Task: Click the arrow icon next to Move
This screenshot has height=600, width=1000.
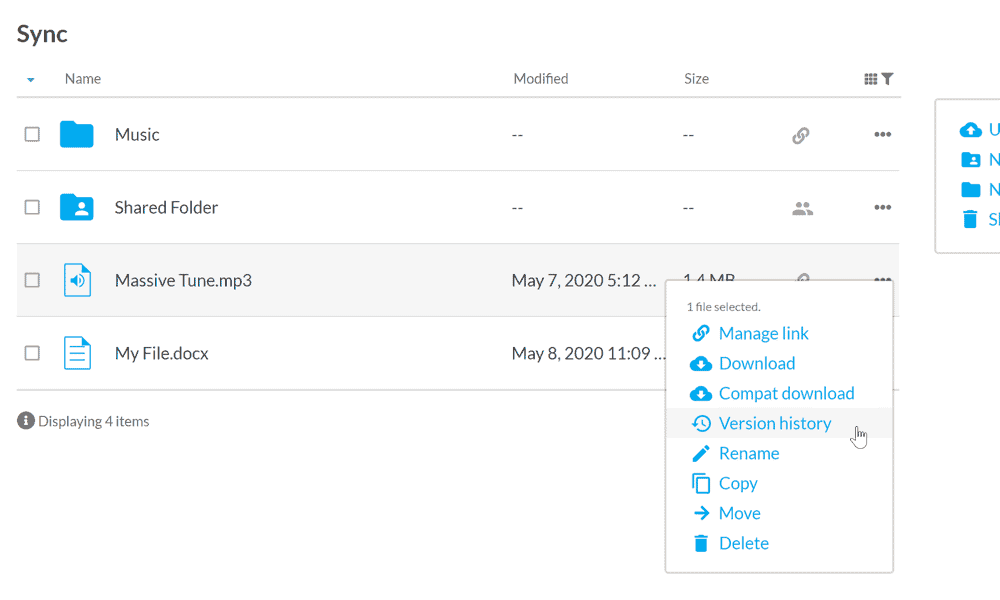Action: (702, 513)
